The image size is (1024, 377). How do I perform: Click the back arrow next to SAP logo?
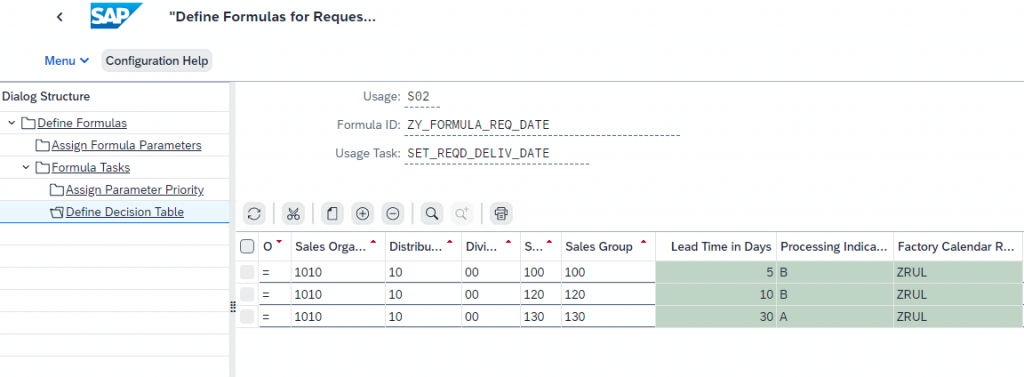click(59, 17)
